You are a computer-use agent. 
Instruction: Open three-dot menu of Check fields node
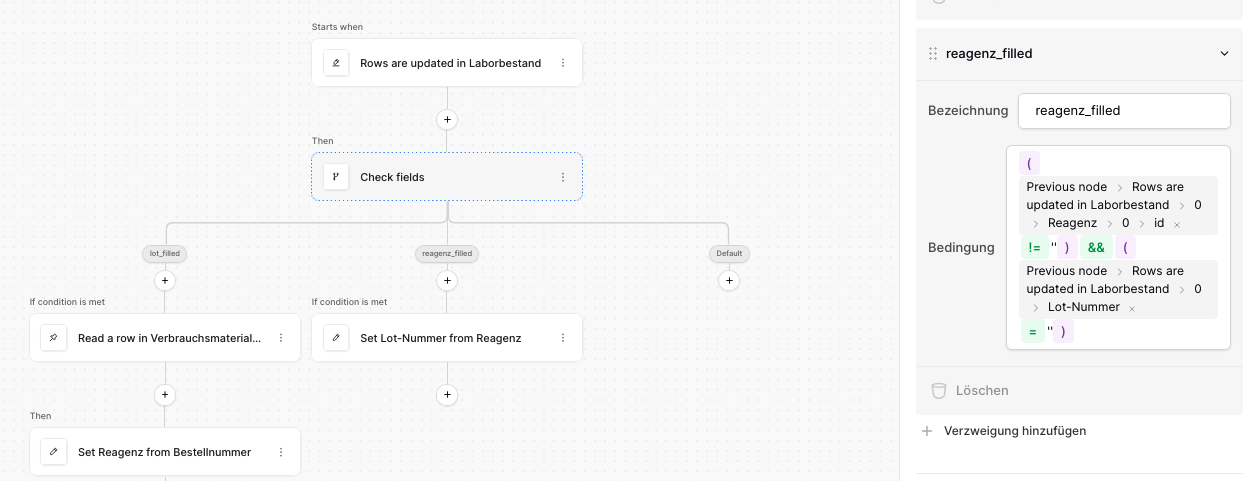click(x=563, y=177)
